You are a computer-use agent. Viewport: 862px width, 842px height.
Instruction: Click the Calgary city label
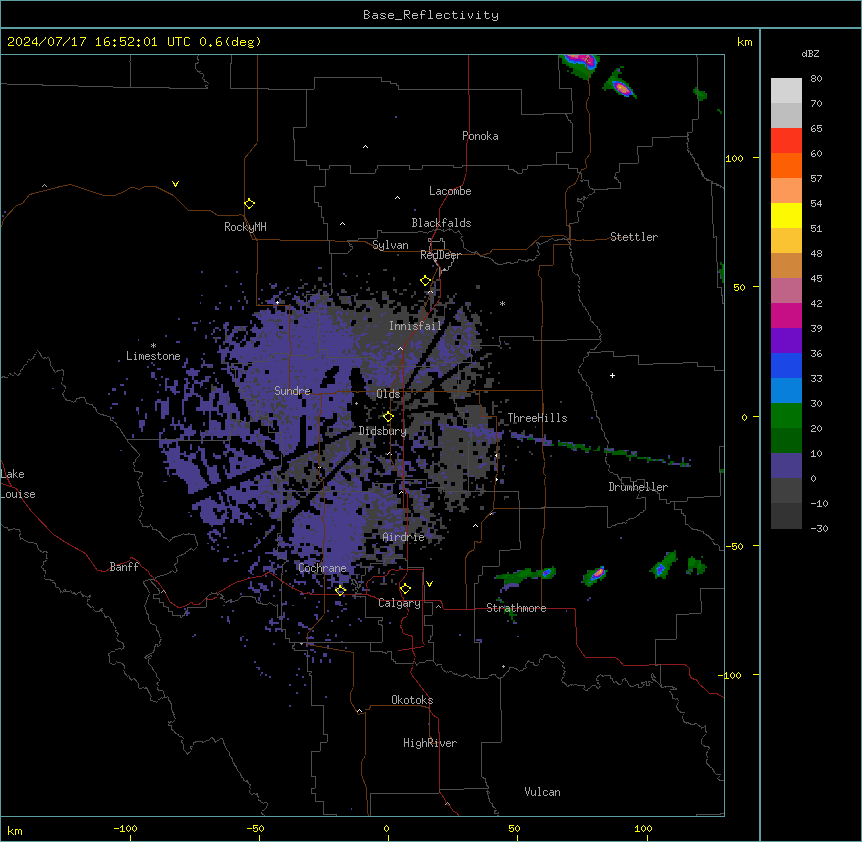tap(399, 603)
